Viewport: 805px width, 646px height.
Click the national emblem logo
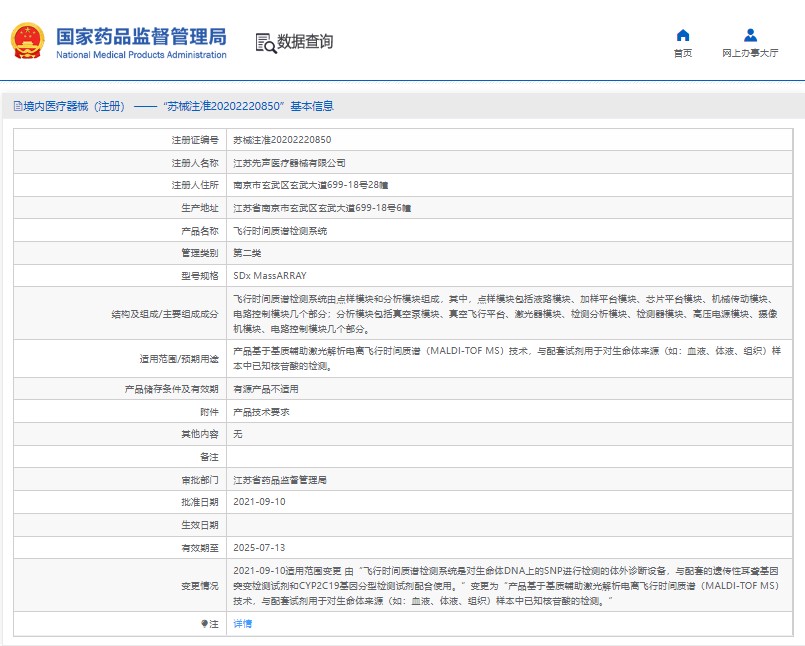click(x=27, y=42)
